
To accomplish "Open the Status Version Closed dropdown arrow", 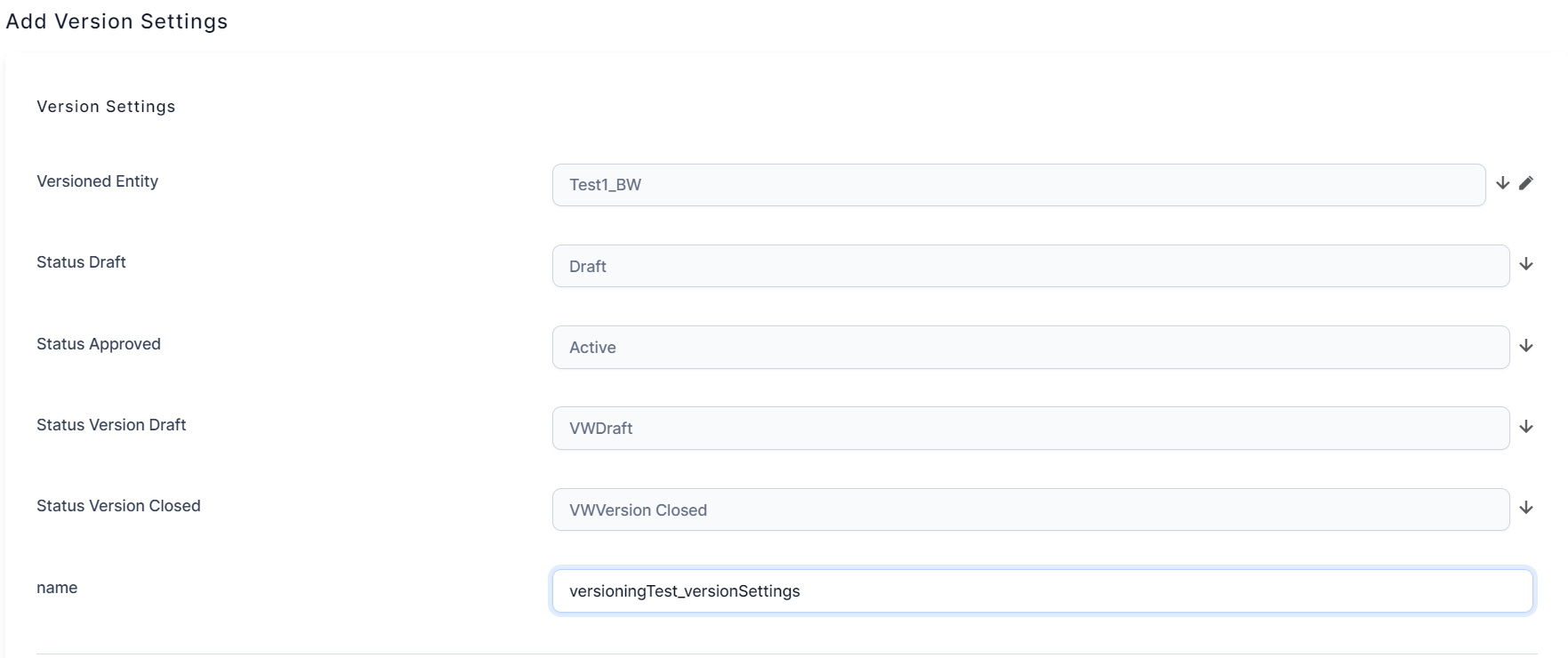I will [1526, 508].
